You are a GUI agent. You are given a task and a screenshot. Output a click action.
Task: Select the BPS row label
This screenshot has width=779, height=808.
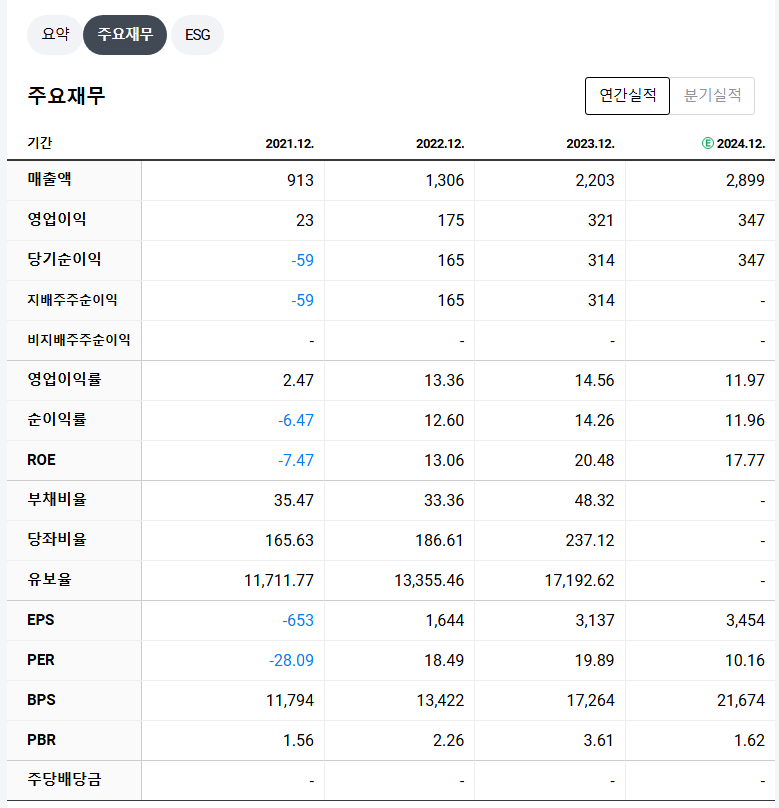pos(41,700)
